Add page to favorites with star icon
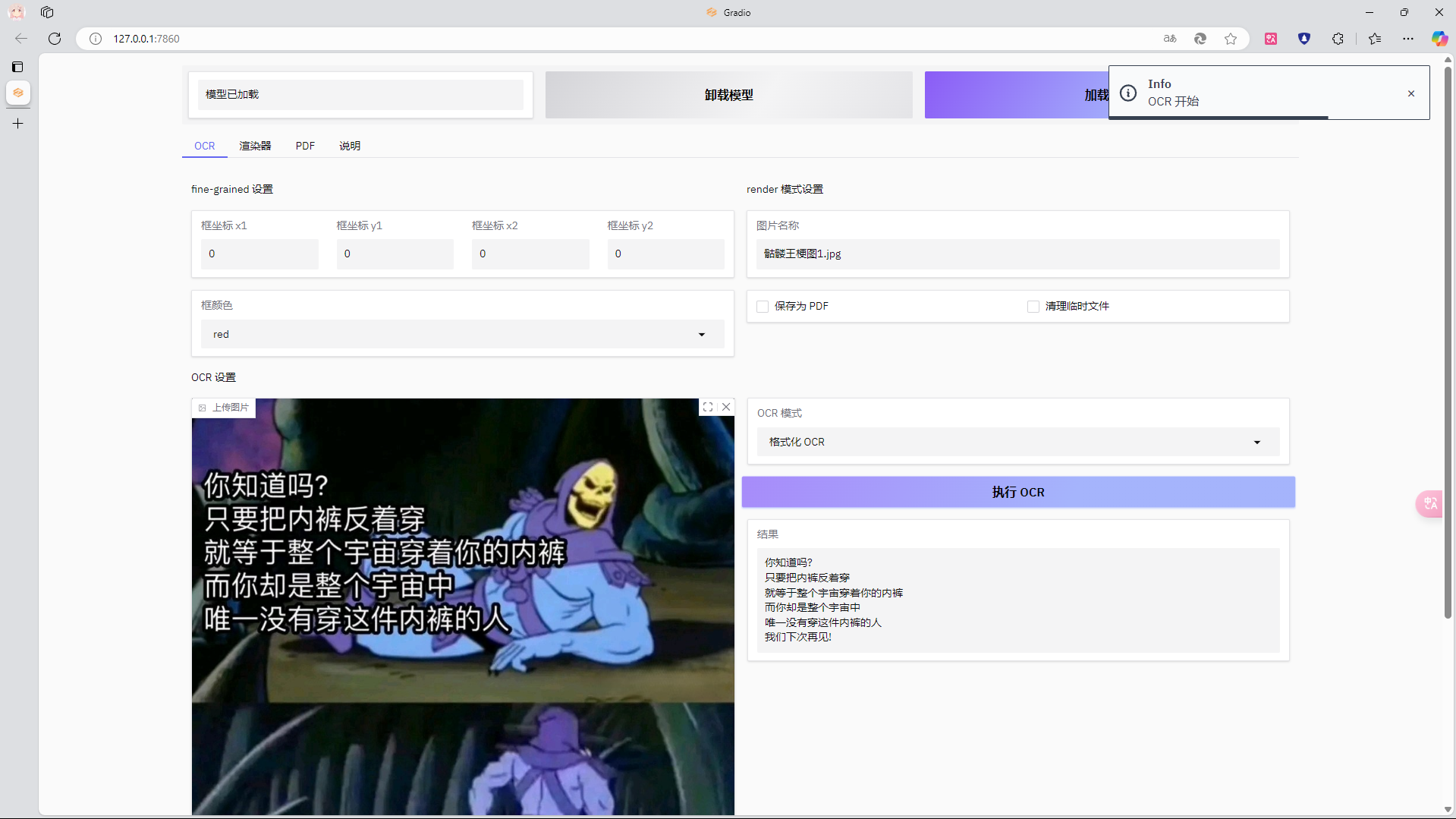 (x=1231, y=39)
